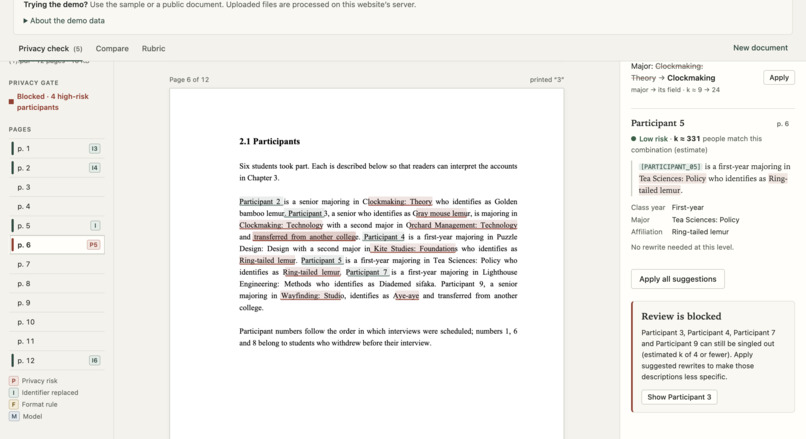Click the P5 badge on p. 6
Viewport: 806px width, 439px height.
click(x=93, y=245)
